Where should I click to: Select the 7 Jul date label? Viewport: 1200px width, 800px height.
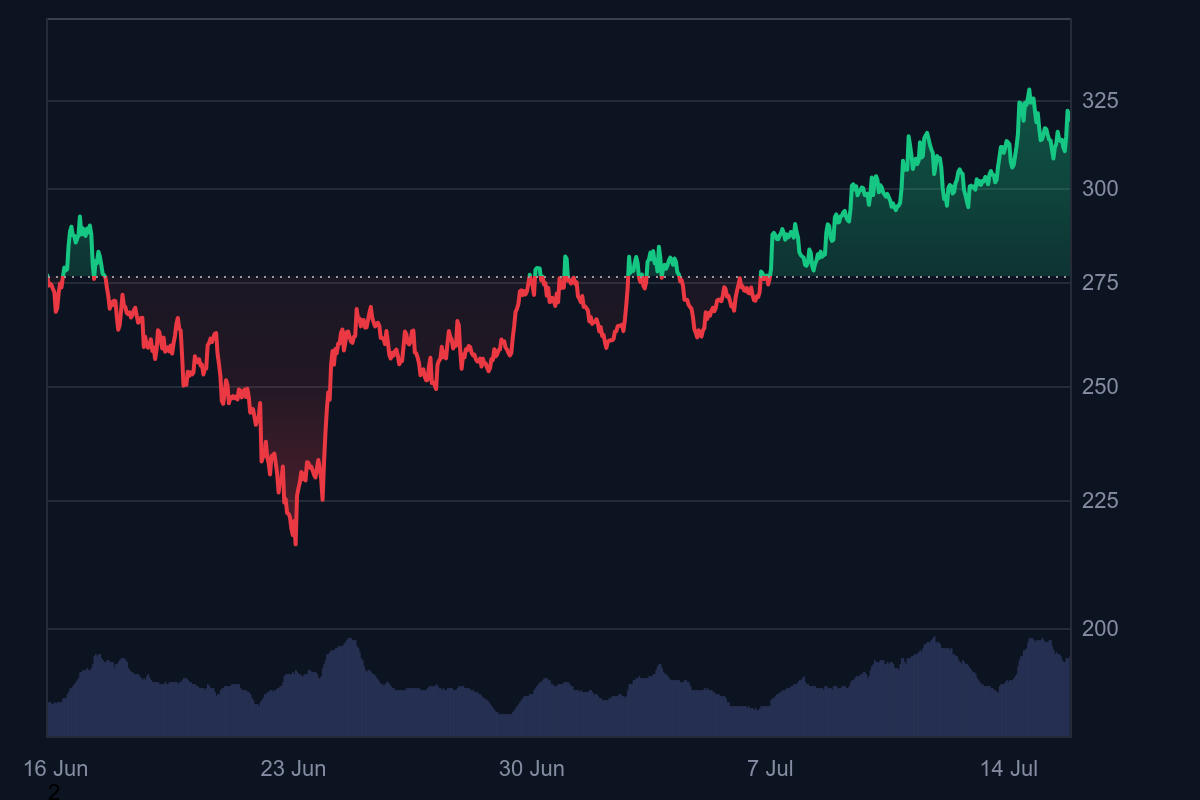coord(770,769)
